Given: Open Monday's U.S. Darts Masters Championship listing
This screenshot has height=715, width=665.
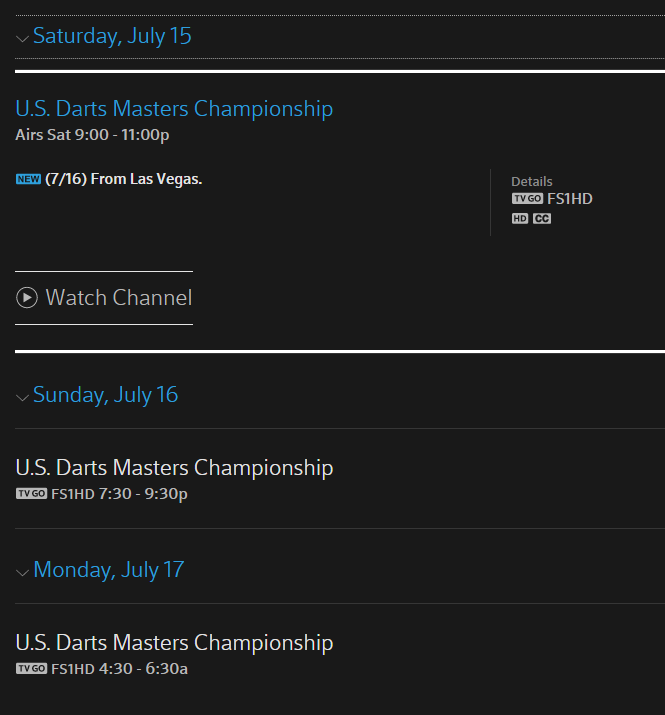Looking at the screenshot, I should (x=174, y=642).
